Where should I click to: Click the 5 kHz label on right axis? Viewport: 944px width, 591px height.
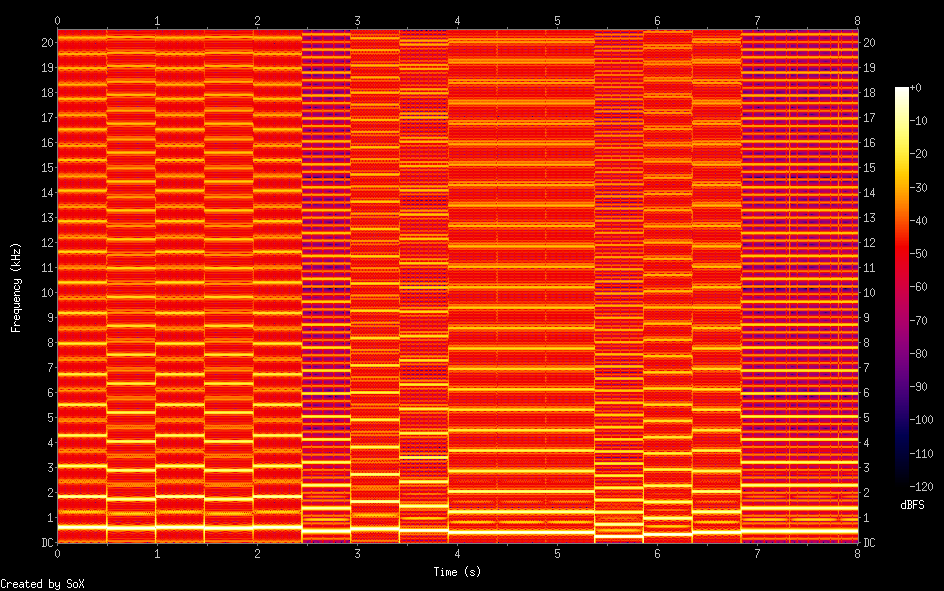[x=866, y=418]
